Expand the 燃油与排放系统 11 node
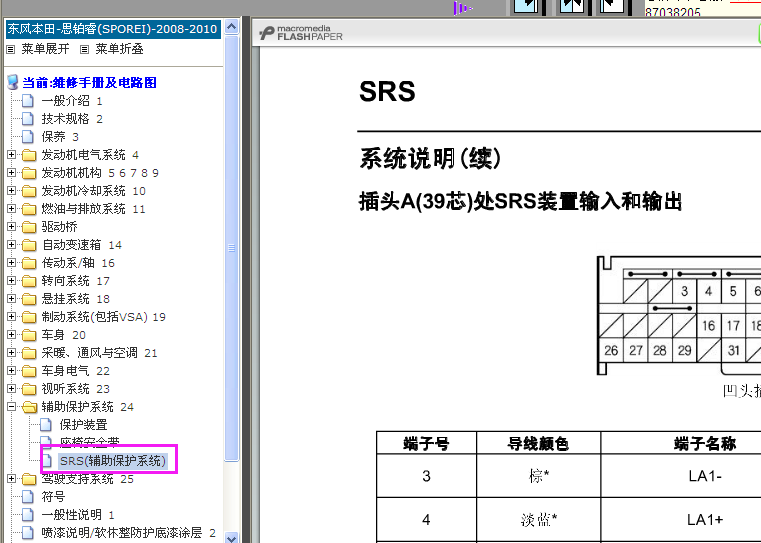 [x=11, y=209]
